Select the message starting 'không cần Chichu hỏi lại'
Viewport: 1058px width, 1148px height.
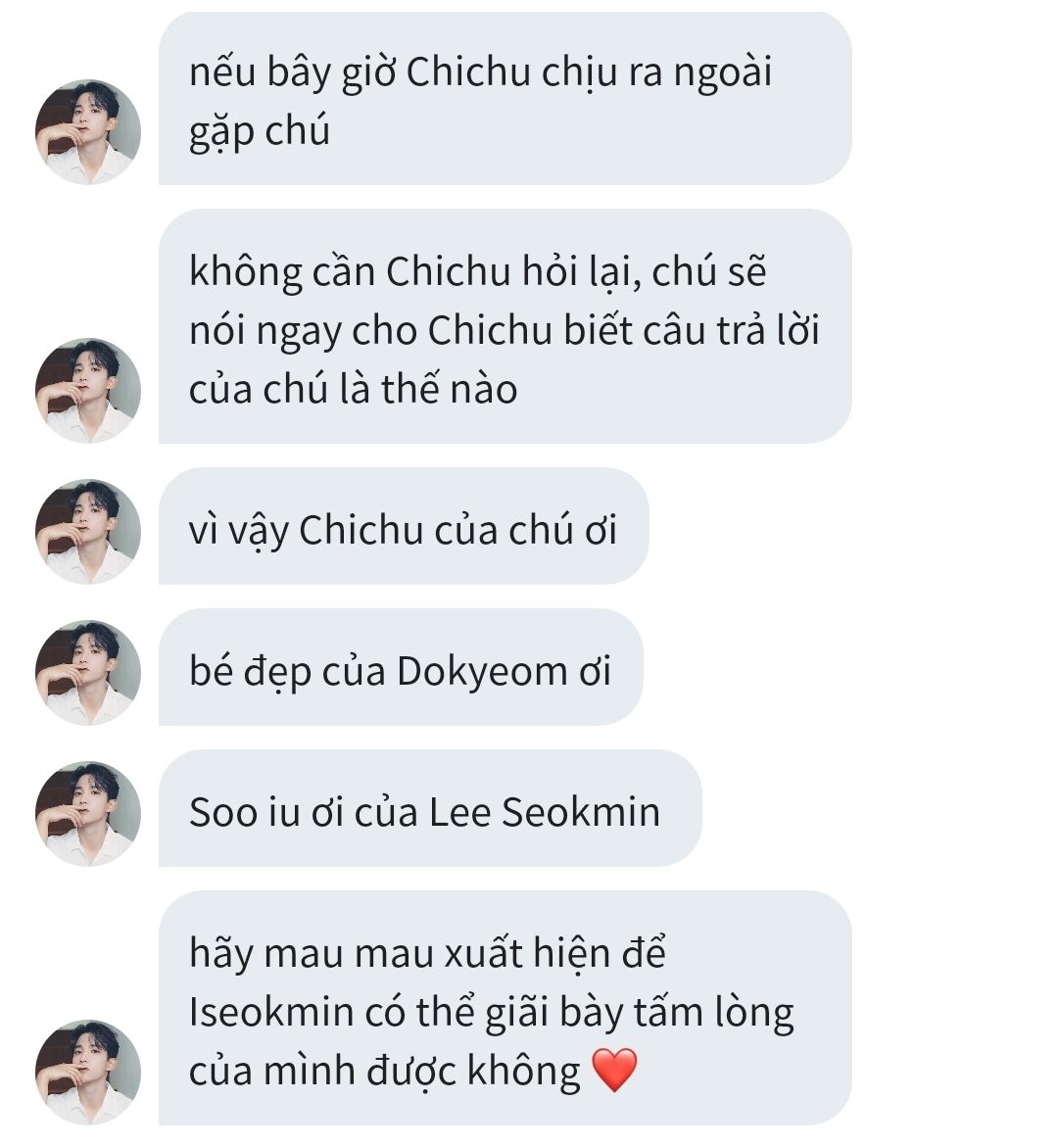(x=505, y=326)
